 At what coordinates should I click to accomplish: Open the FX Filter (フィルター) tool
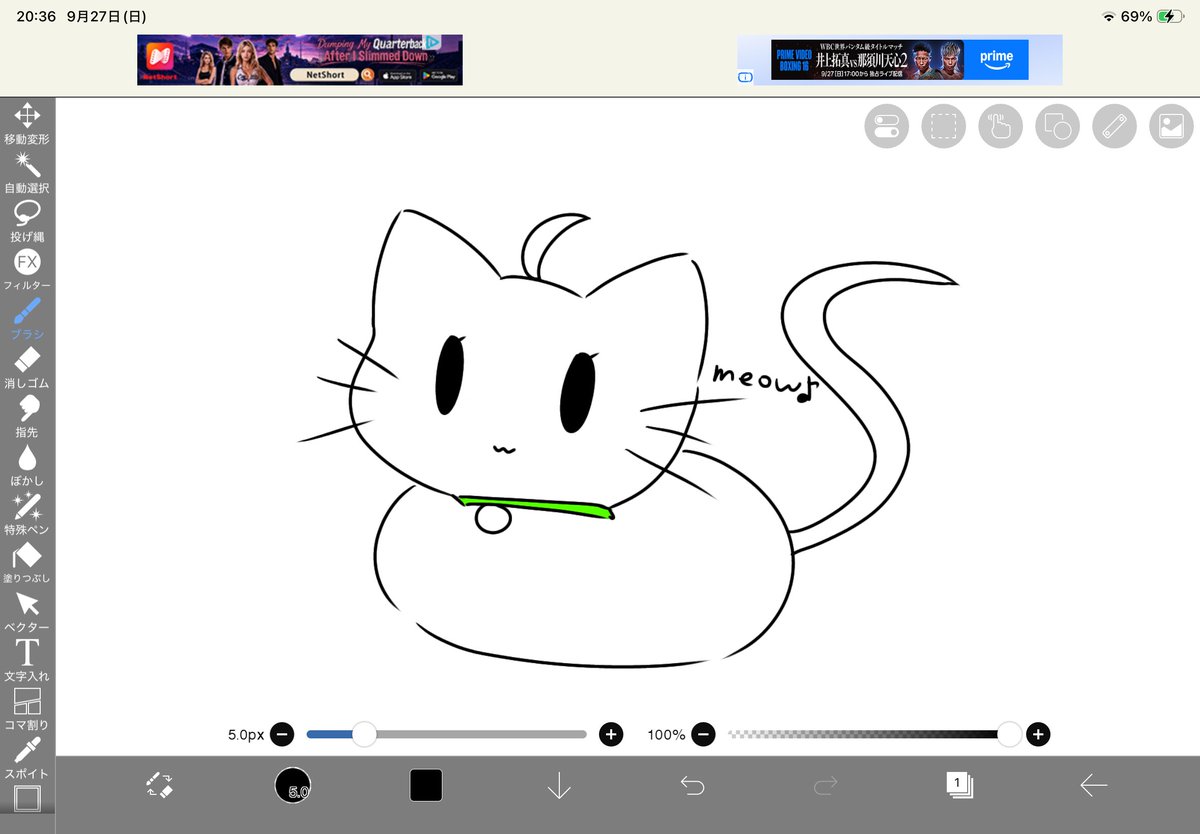[27, 271]
